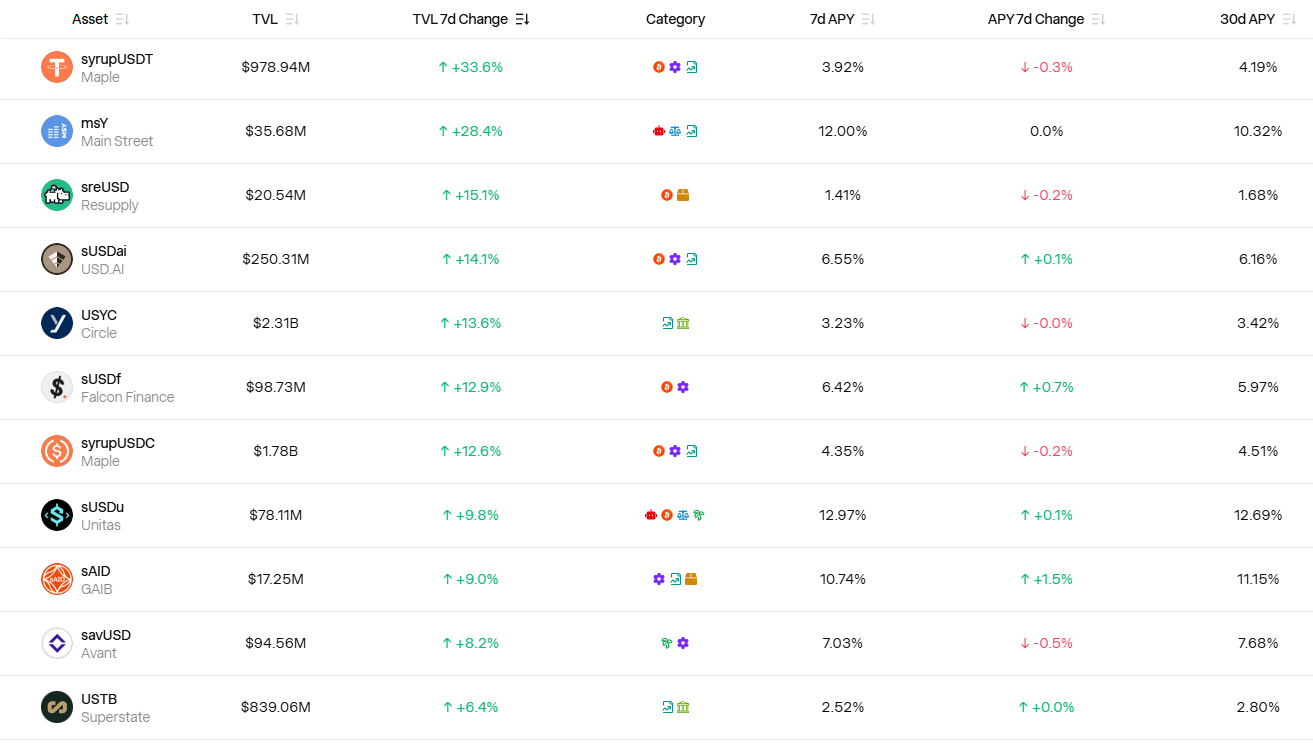The image size is (1313, 743).
Task: Click the teal chart category icon for sUSDai
Action: 692,259
